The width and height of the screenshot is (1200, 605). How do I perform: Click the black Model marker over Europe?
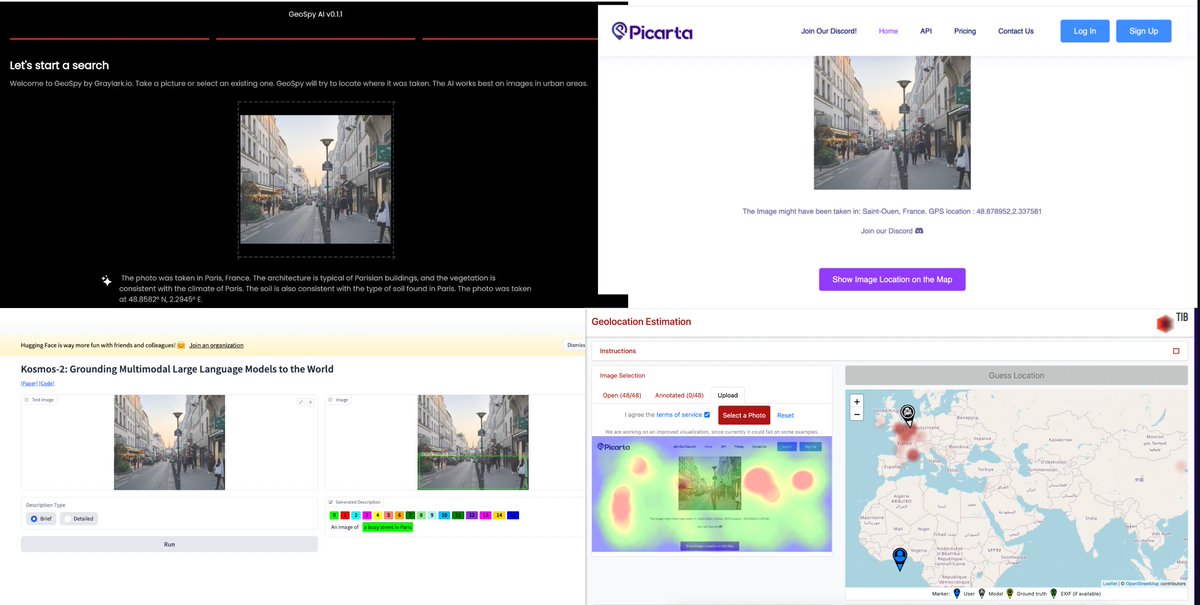pos(908,415)
